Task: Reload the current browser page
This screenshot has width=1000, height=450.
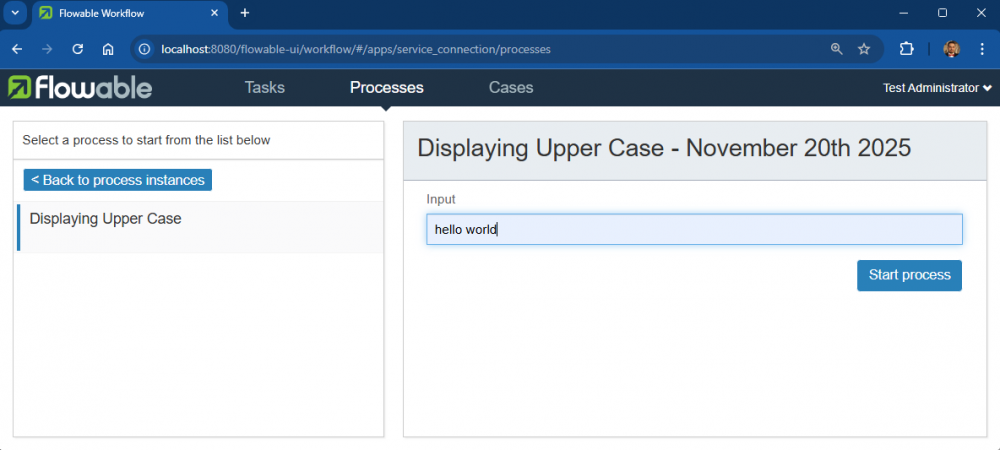Action: click(x=77, y=49)
